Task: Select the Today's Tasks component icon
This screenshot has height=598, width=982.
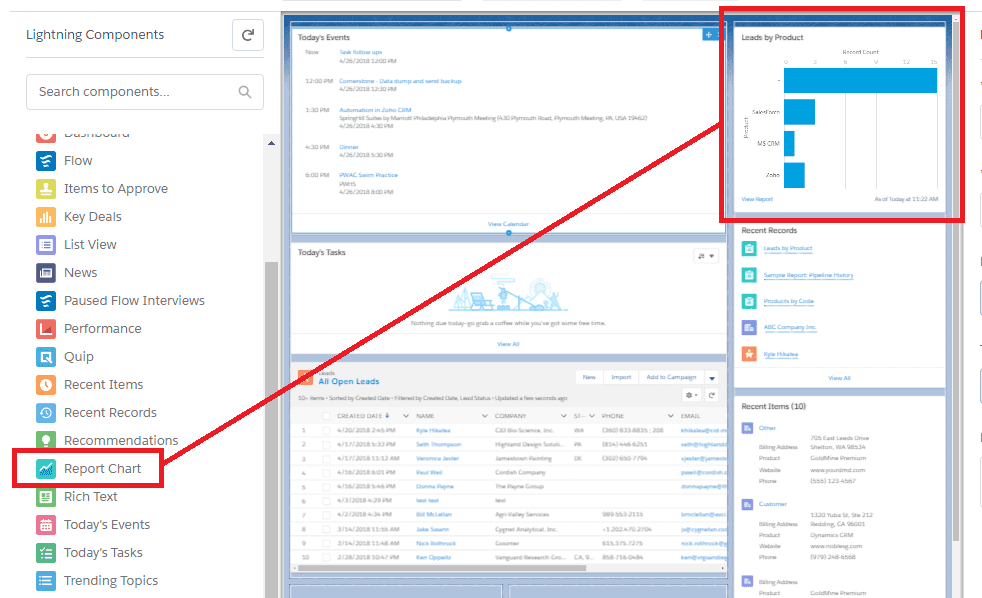Action: pos(46,553)
